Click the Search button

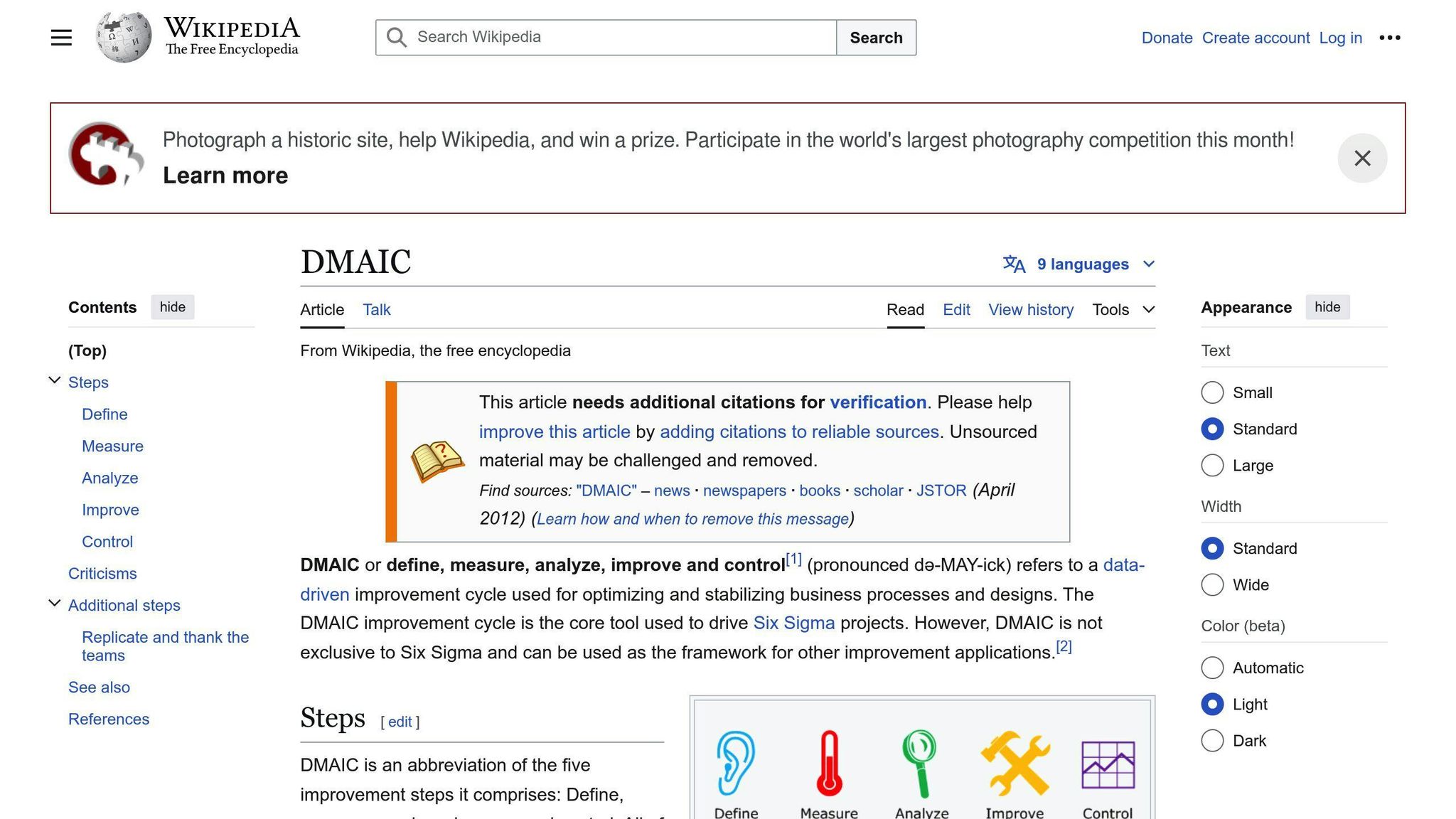[x=876, y=38]
